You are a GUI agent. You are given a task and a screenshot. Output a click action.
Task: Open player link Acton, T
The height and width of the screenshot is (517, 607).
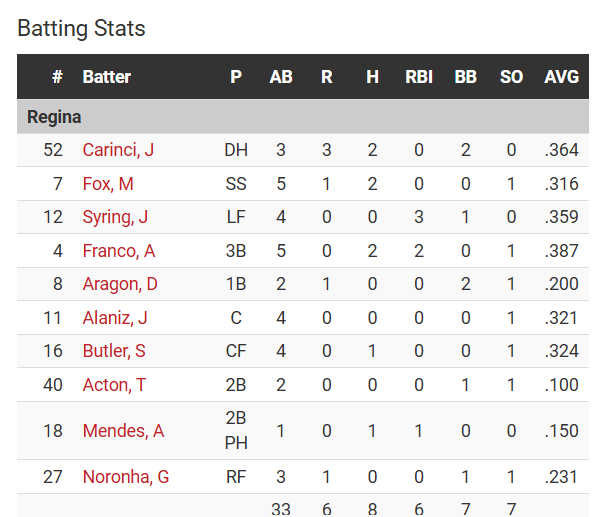(x=114, y=385)
